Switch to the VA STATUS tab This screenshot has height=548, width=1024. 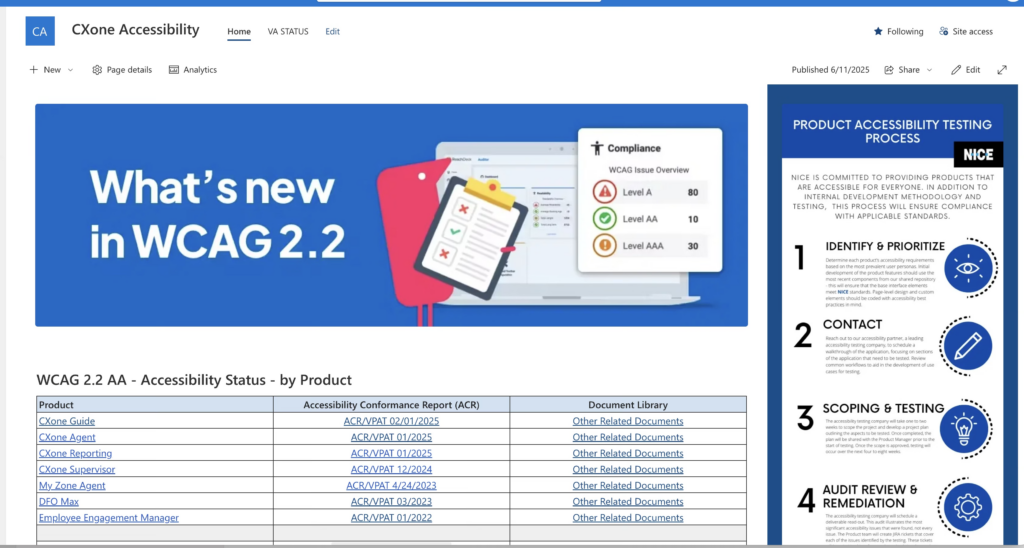point(288,31)
